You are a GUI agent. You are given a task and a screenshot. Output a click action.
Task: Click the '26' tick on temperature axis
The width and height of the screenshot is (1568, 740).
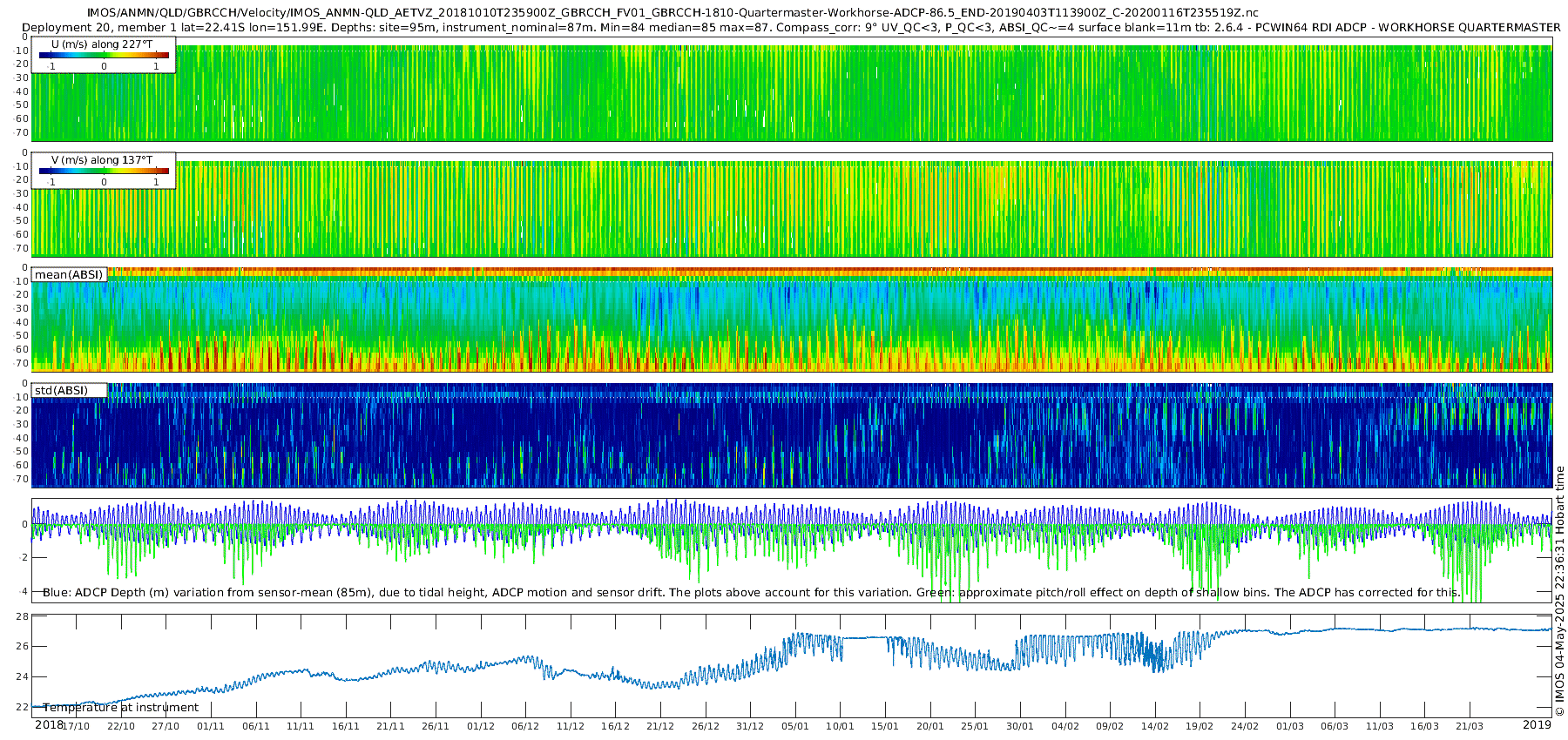(23, 647)
